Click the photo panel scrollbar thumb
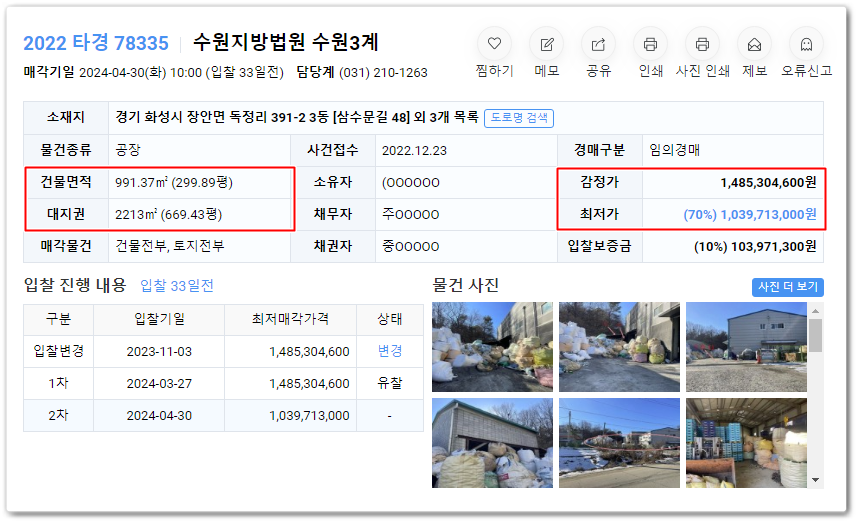The height and width of the screenshot is (524, 859). coord(816,335)
